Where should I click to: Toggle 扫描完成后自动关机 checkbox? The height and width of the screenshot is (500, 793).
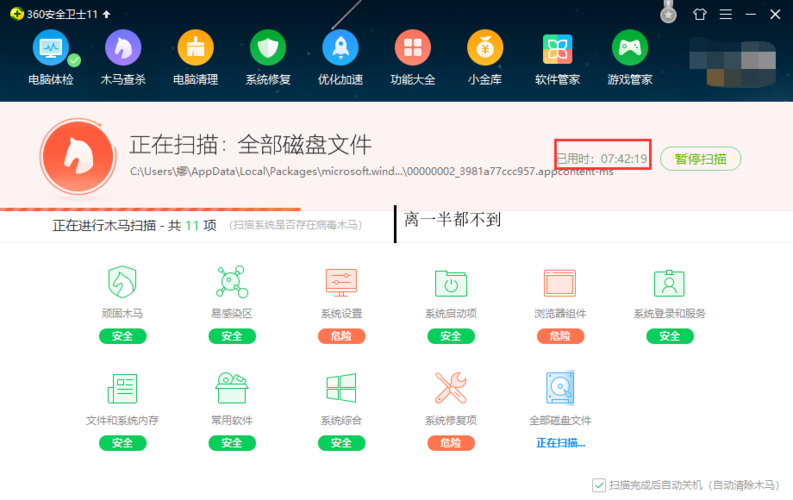[599, 485]
